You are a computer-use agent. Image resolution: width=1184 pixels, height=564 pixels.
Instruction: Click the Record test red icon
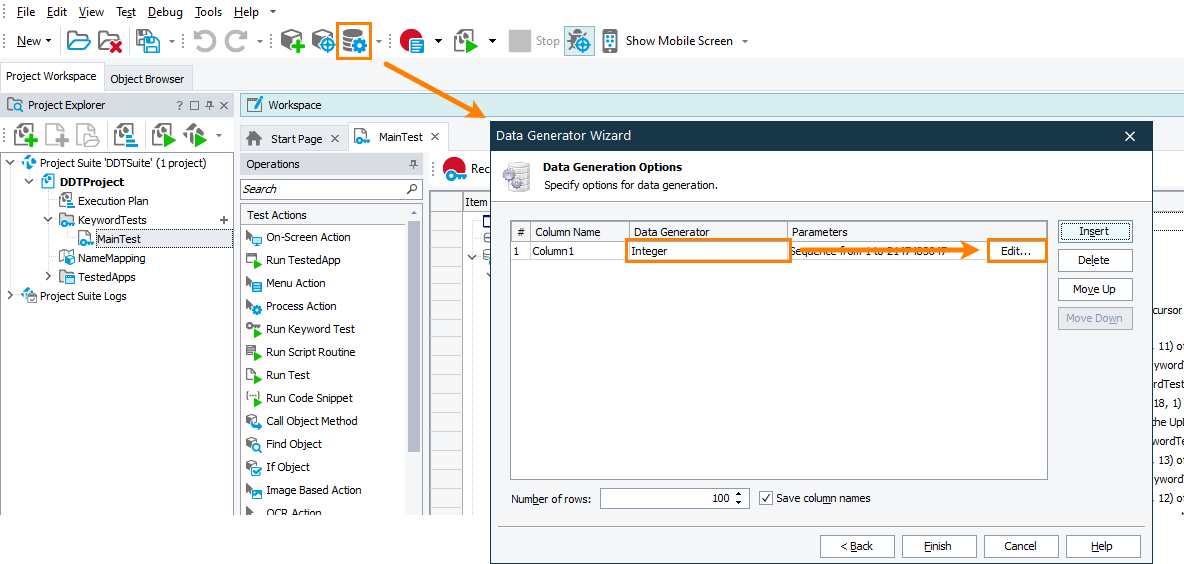tap(412, 41)
